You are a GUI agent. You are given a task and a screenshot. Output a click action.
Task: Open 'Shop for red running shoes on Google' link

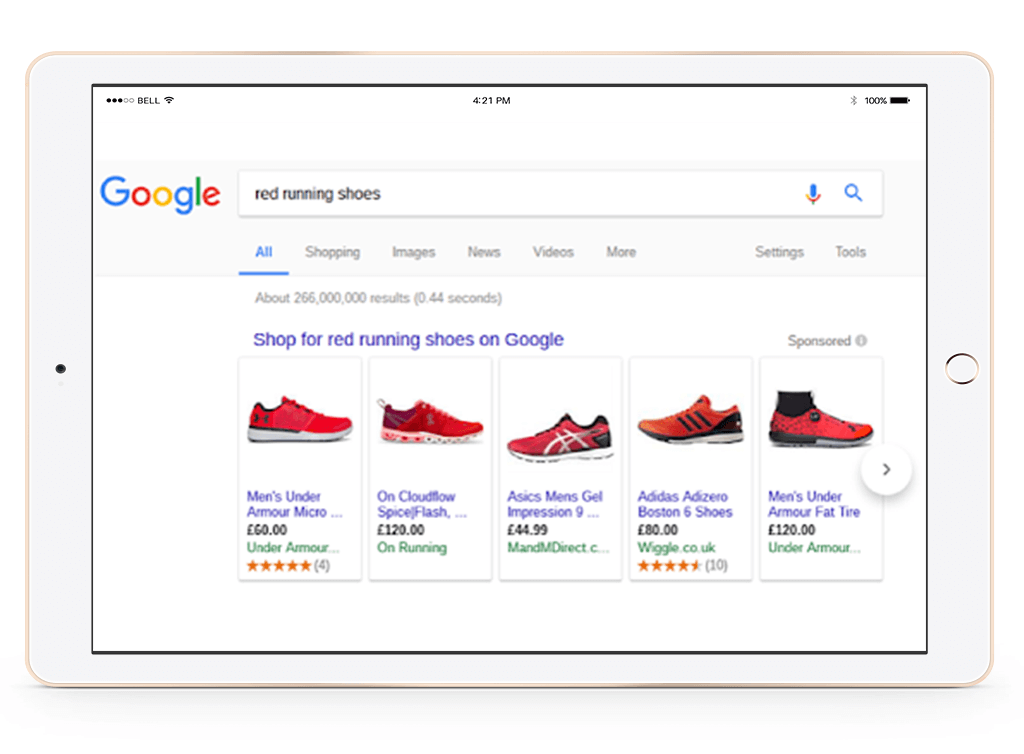point(408,339)
